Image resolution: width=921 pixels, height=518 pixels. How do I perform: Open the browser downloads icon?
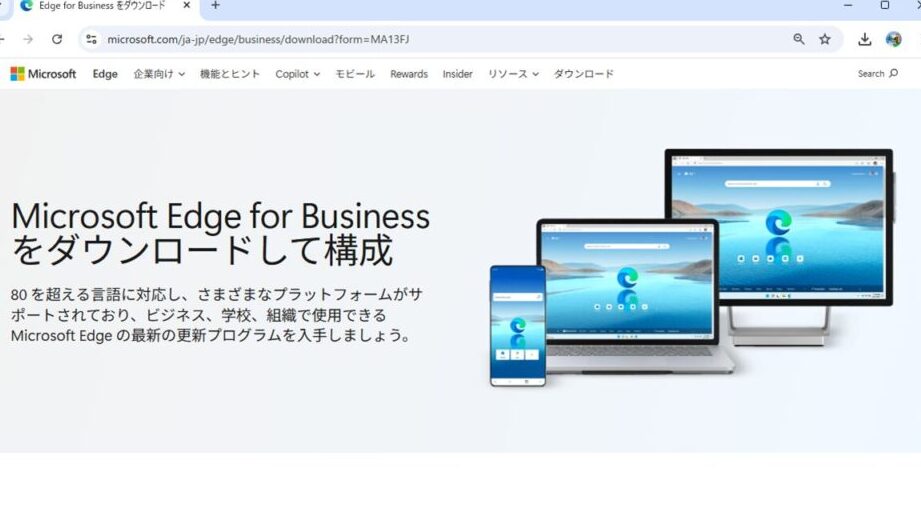(865, 39)
